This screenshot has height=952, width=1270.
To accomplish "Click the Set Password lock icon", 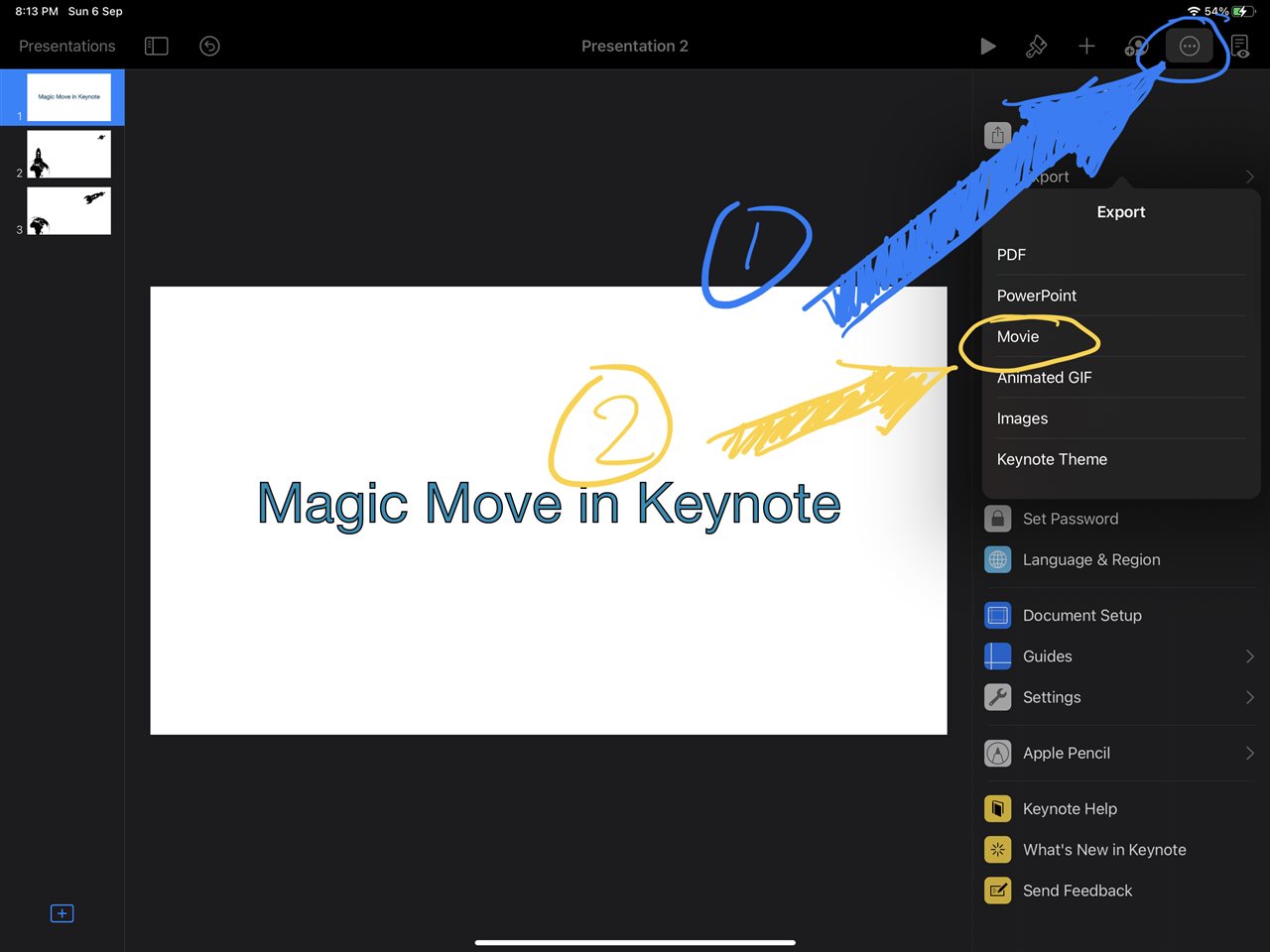I will (997, 519).
